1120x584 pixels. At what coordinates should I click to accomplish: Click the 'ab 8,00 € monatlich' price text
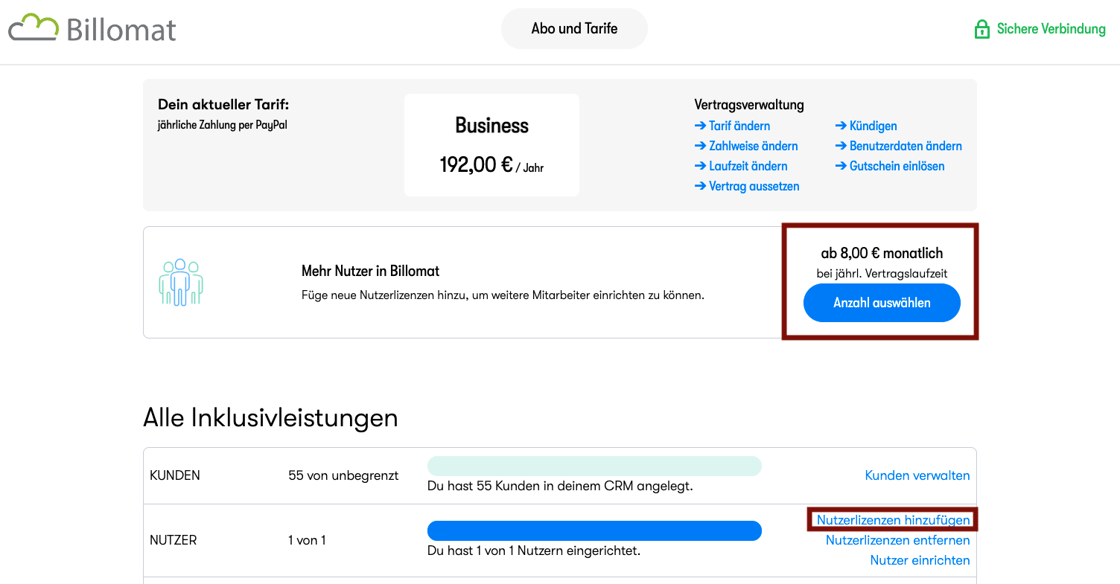881,253
